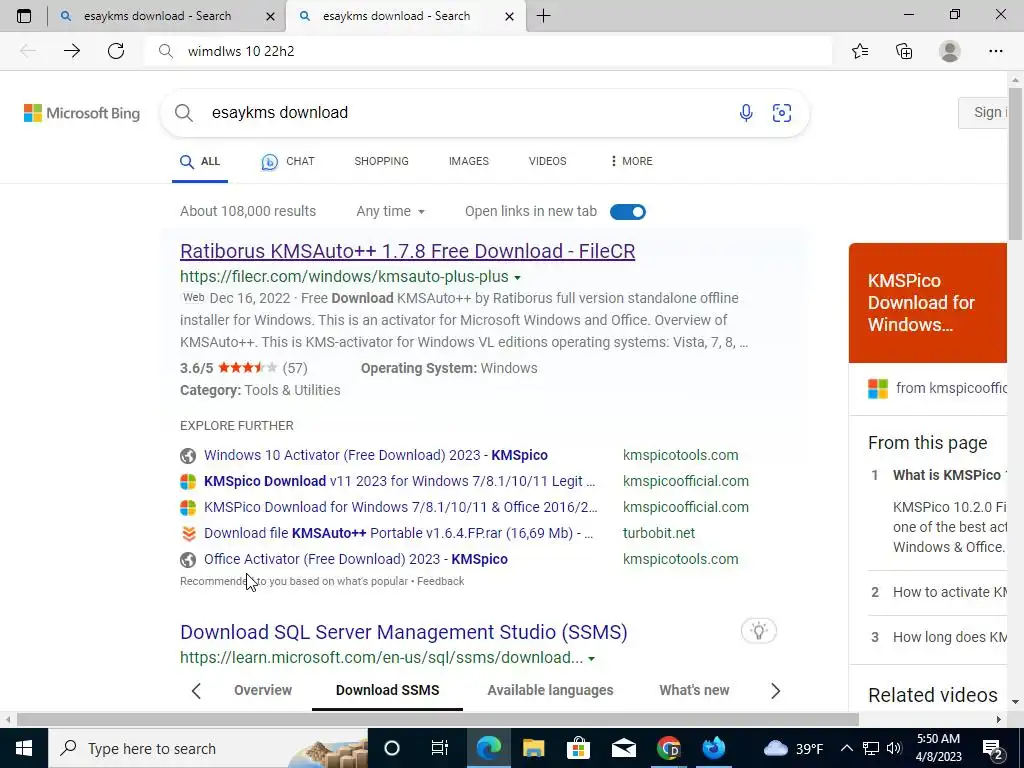1024x768 pixels.
Task: Open Google Chrome from taskbar
Action: (668, 748)
